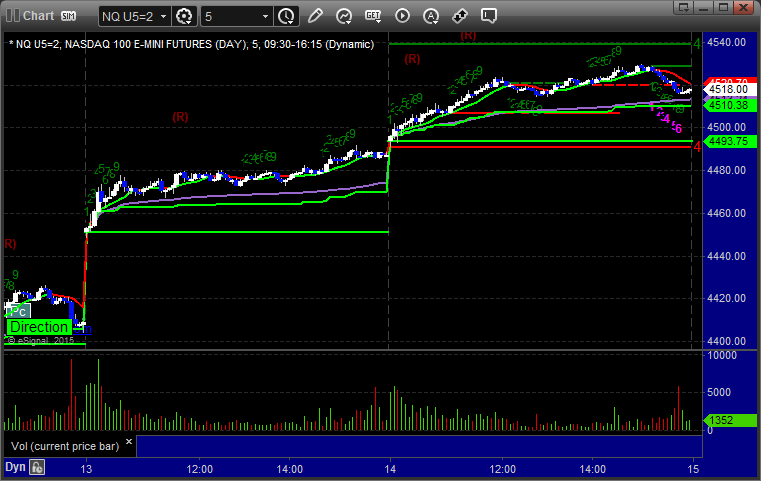Click the SIM mode badge
Image resolution: width=761 pixels, height=481 pixels.
tap(68, 16)
